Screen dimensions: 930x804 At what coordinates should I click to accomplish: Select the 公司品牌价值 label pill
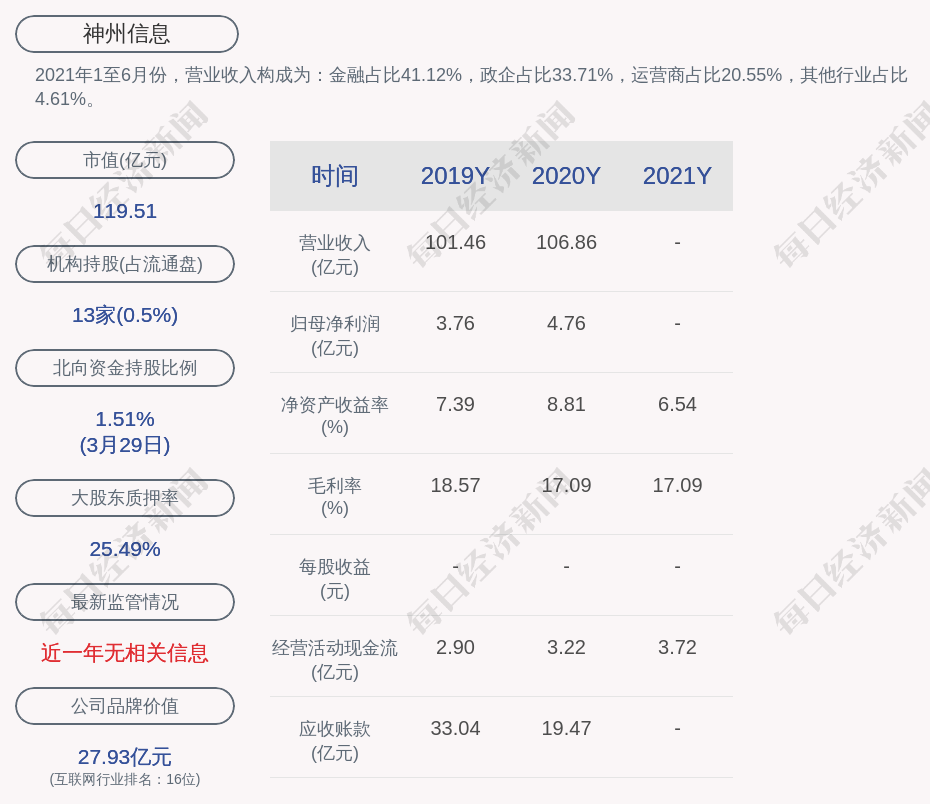coord(125,706)
